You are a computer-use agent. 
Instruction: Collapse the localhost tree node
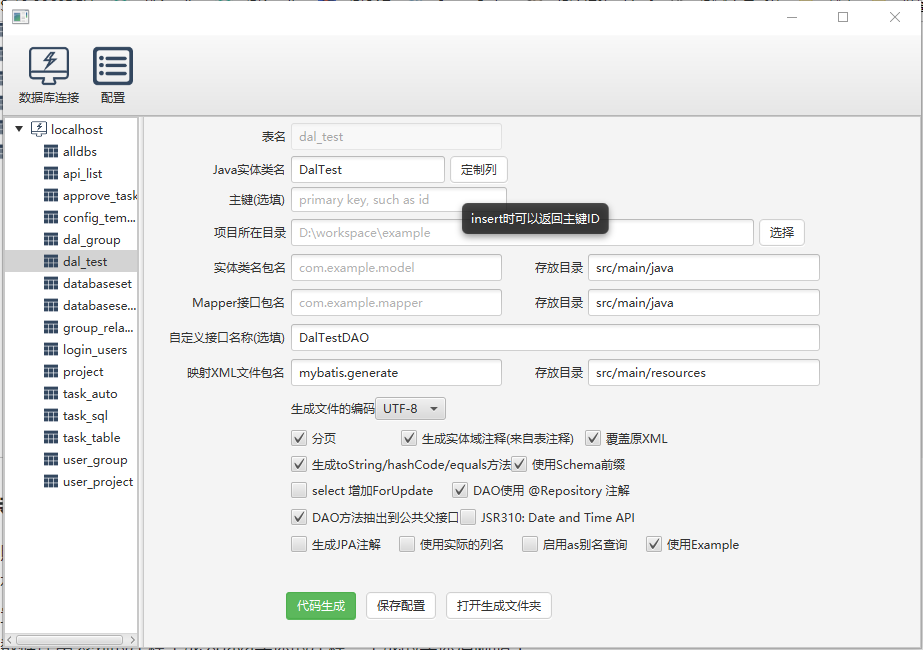pyautogui.click(x=19, y=129)
